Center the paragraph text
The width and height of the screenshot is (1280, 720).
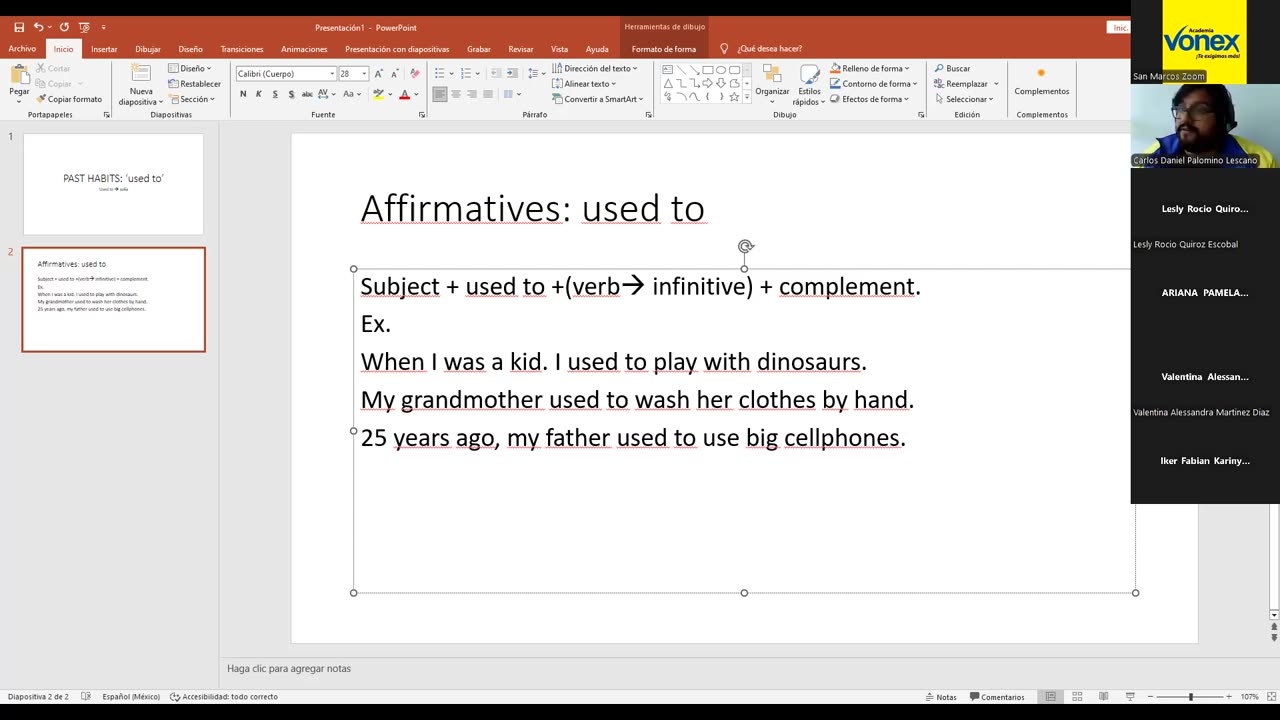pyautogui.click(x=456, y=94)
